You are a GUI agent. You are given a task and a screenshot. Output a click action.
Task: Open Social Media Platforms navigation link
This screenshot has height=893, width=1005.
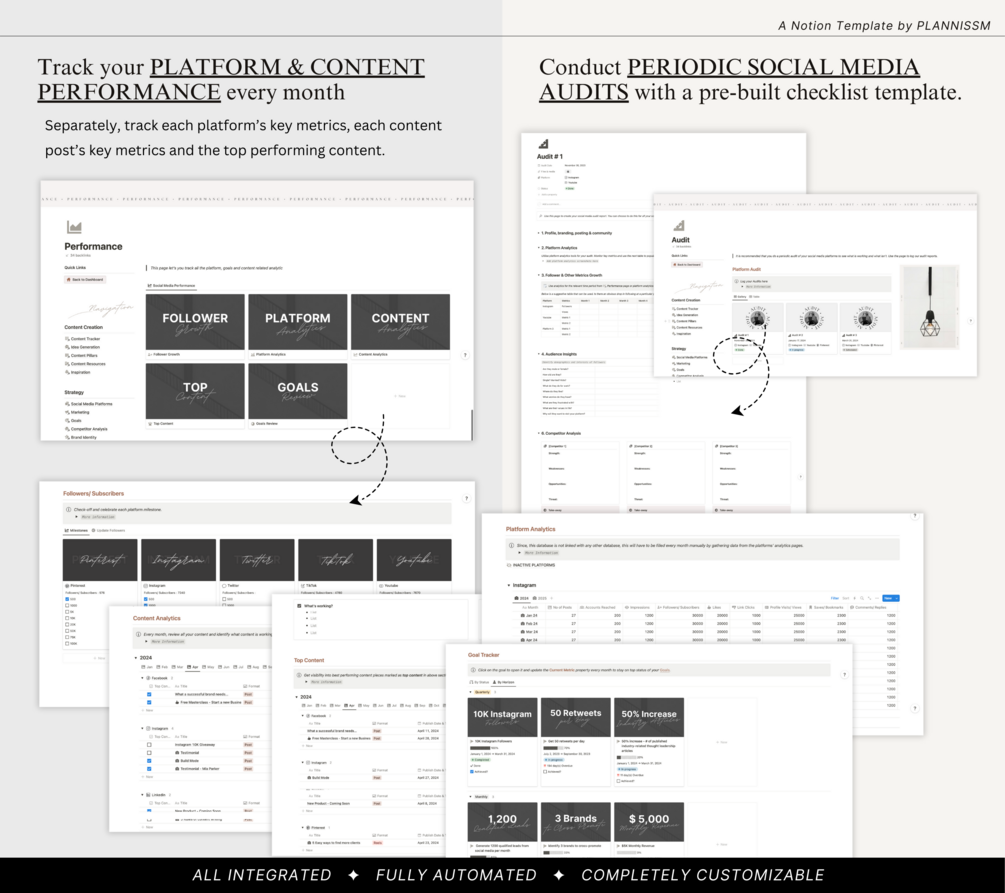(88, 404)
